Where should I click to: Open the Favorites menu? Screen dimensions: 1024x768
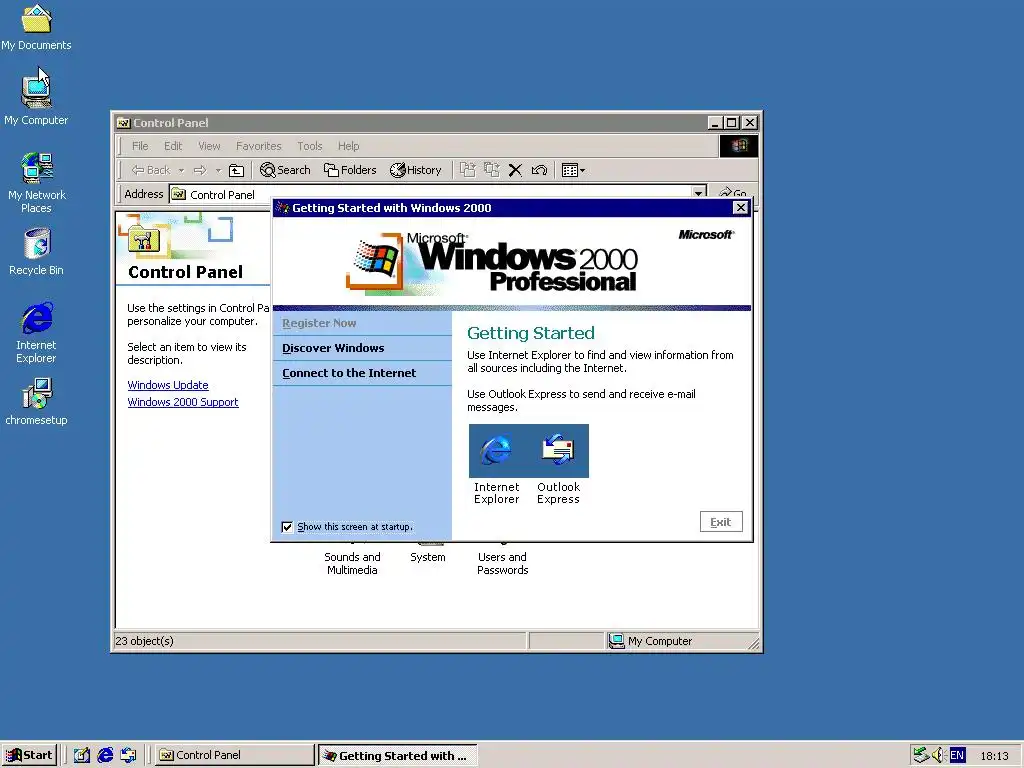click(259, 146)
